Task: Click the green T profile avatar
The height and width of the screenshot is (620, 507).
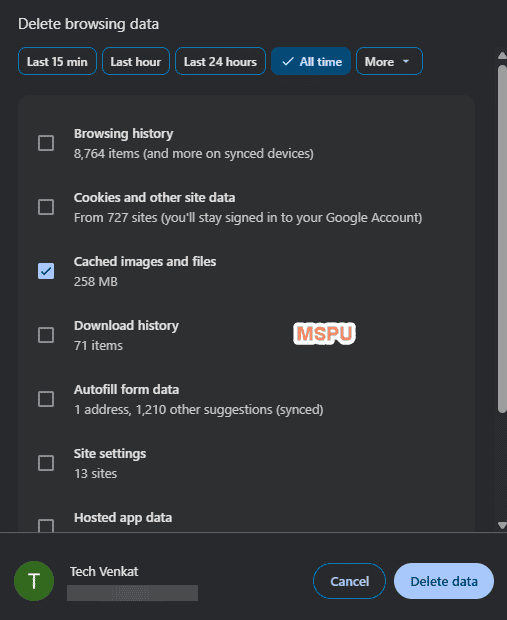Action: pyautogui.click(x=34, y=581)
